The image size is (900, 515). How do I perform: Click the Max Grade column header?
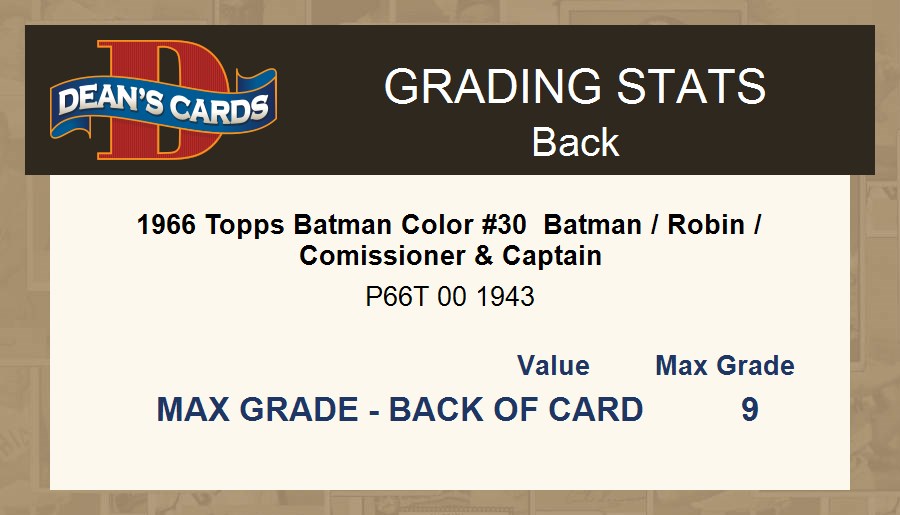click(x=725, y=366)
